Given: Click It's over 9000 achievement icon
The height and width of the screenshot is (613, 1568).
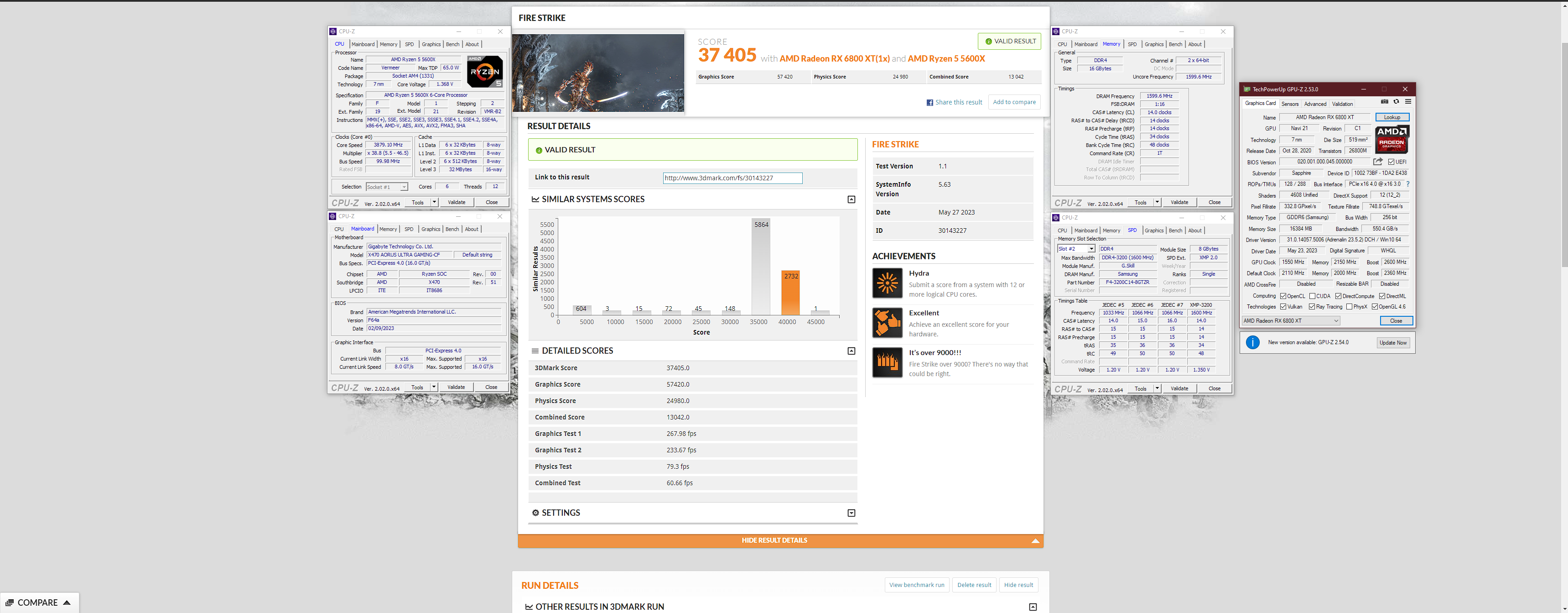Looking at the screenshot, I should (x=887, y=362).
